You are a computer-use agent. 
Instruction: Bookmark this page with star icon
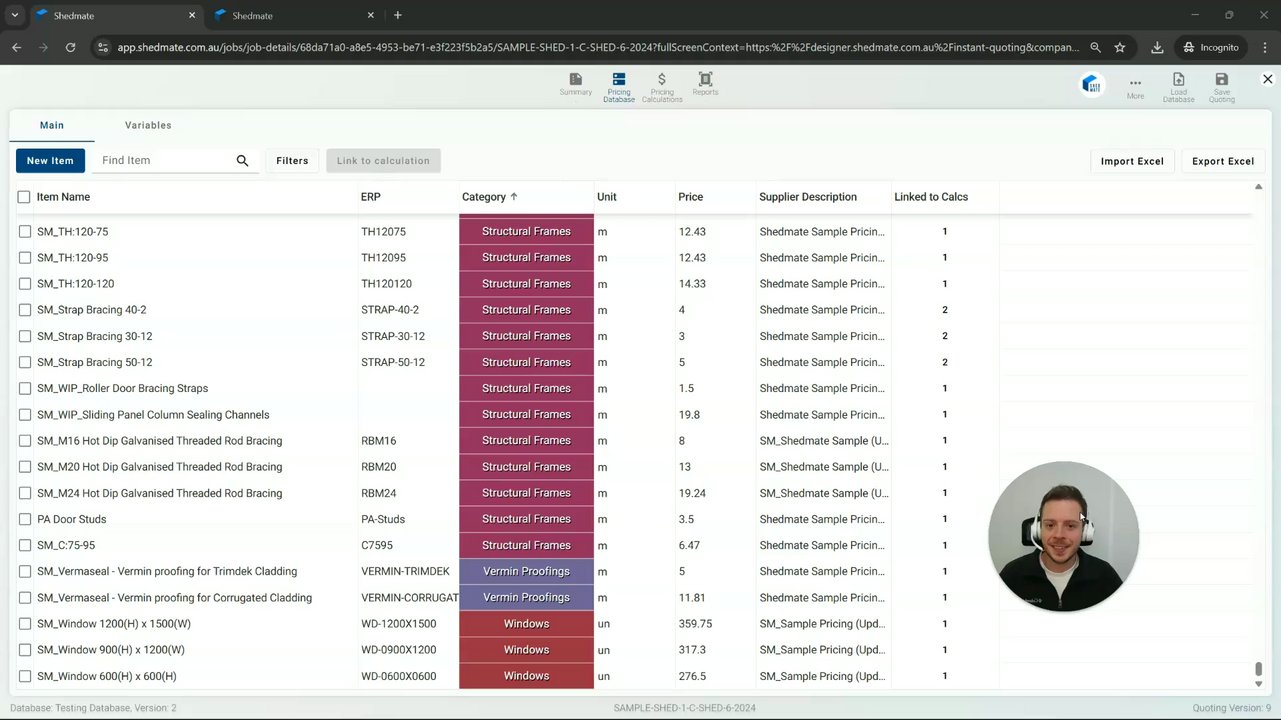click(1120, 47)
